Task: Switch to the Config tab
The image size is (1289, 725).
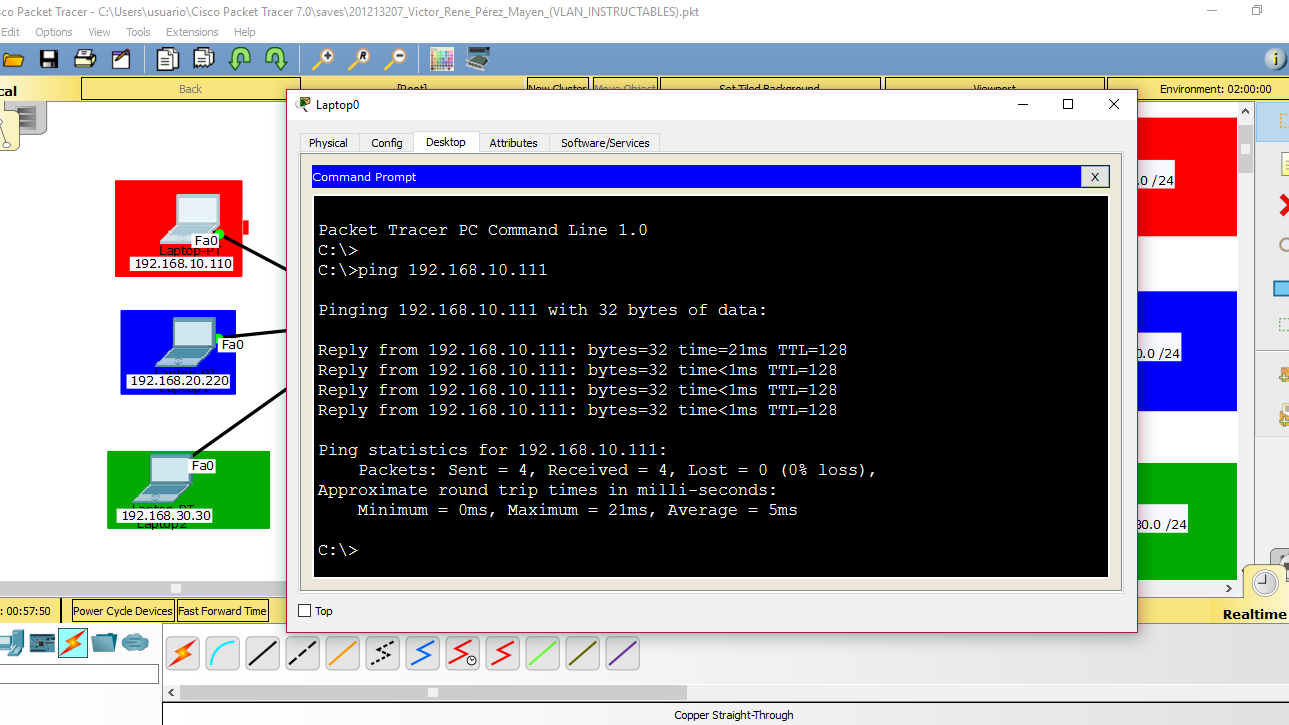Action: click(387, 143)
